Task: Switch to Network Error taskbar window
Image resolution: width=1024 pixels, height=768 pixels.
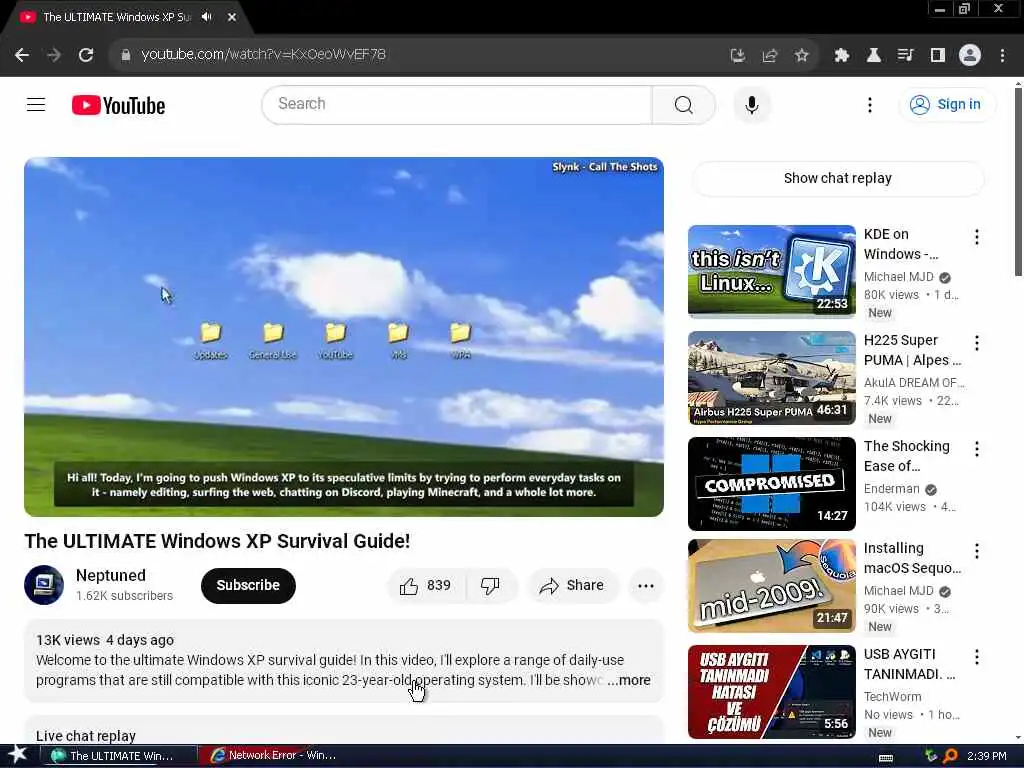Action: click(x=274, y=756)
